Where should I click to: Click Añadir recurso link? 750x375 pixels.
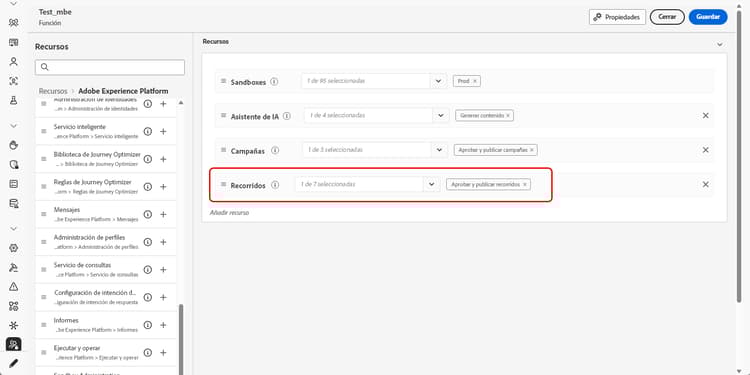click(x=230, y=213)
